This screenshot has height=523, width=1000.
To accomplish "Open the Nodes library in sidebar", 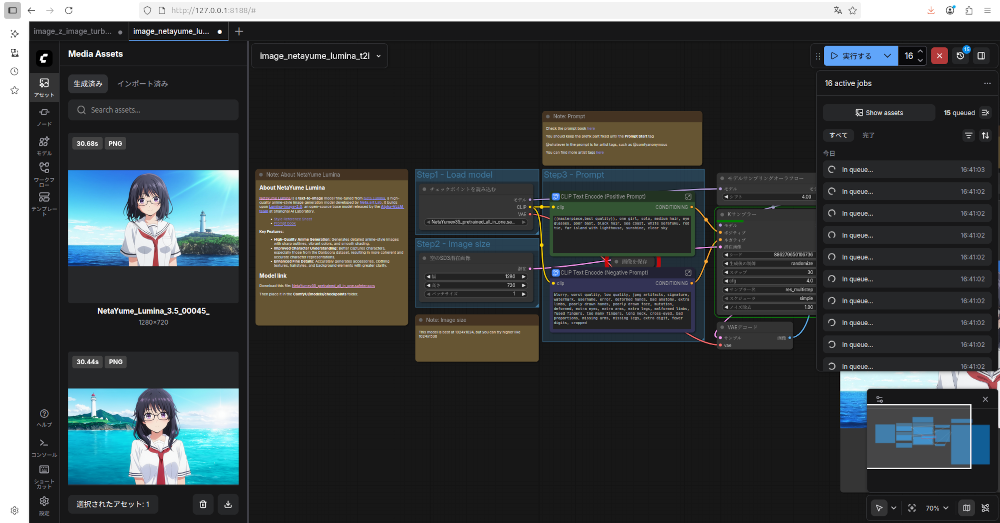I will click(44, 116).
